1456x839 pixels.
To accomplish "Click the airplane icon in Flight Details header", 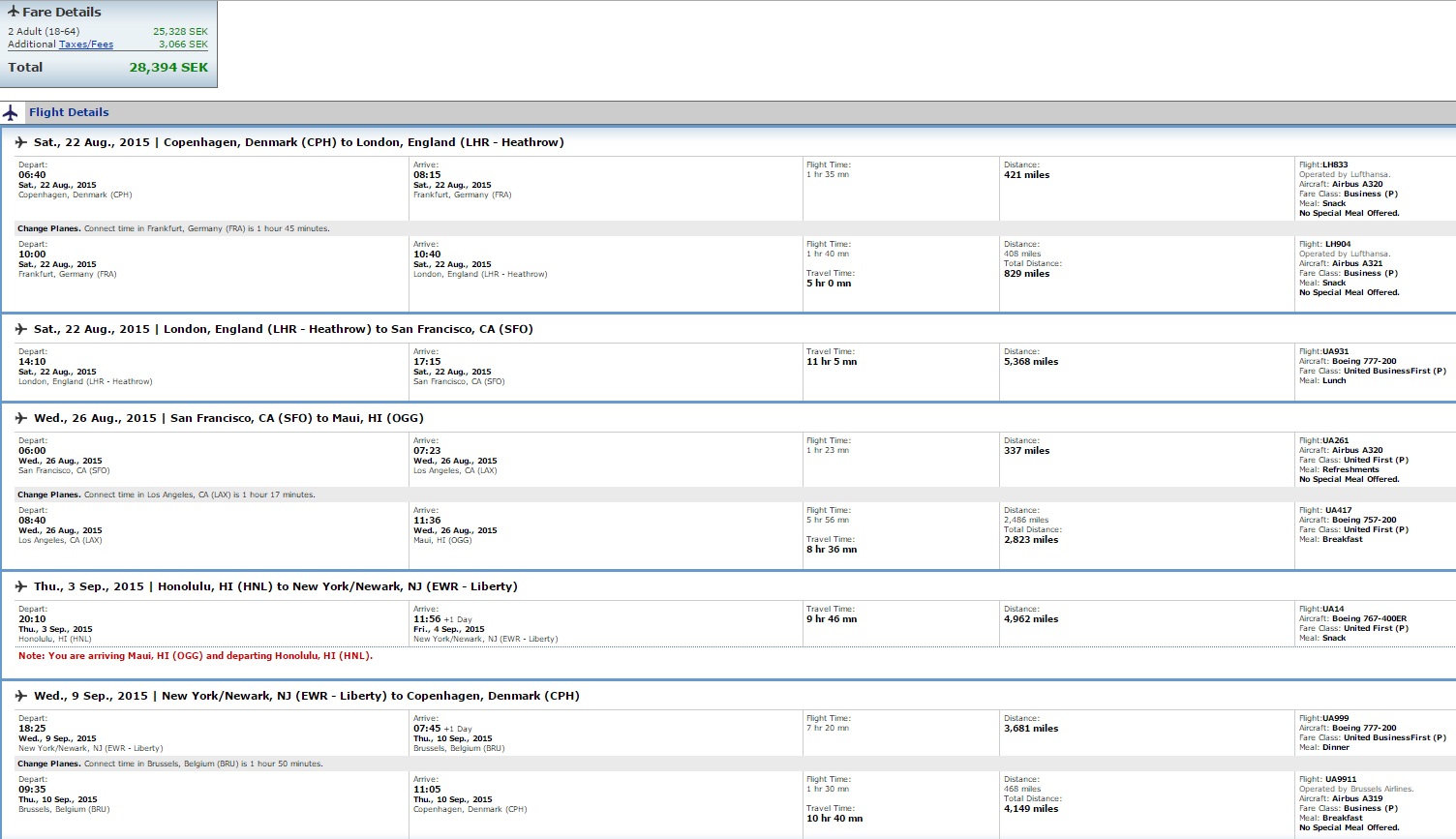I will click(11, 112).
